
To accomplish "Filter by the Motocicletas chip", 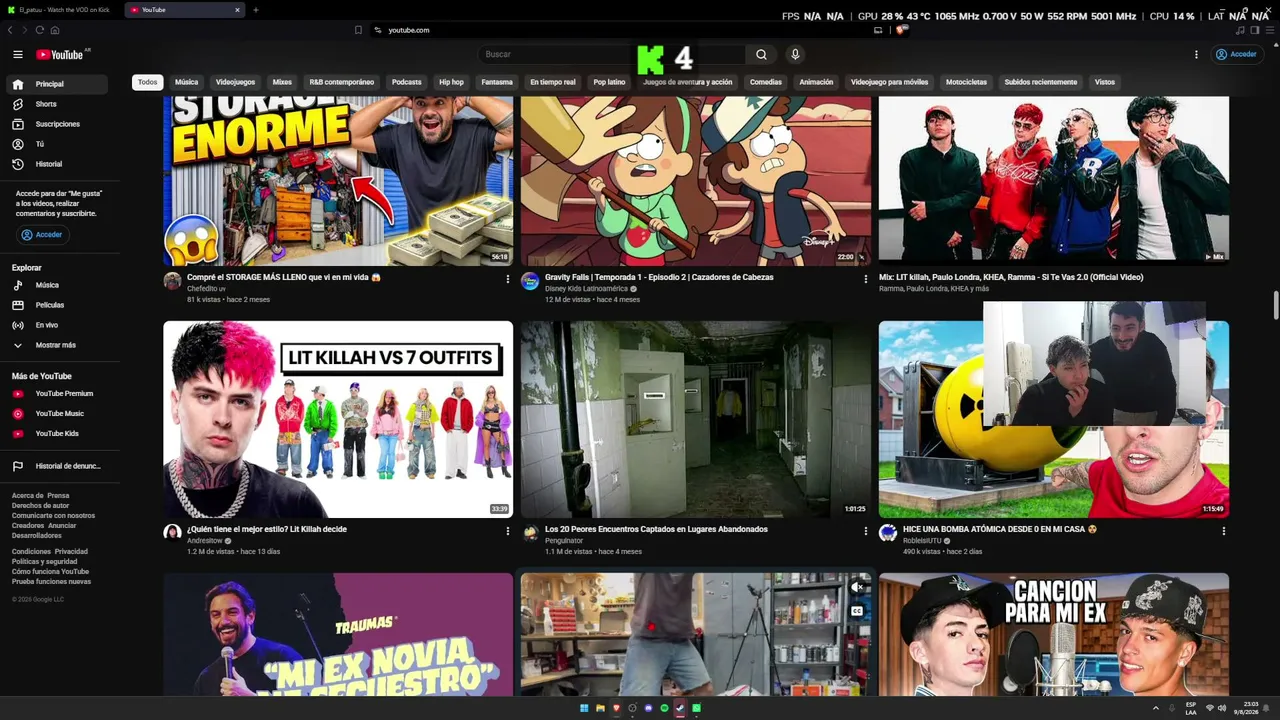I will 966,82.
